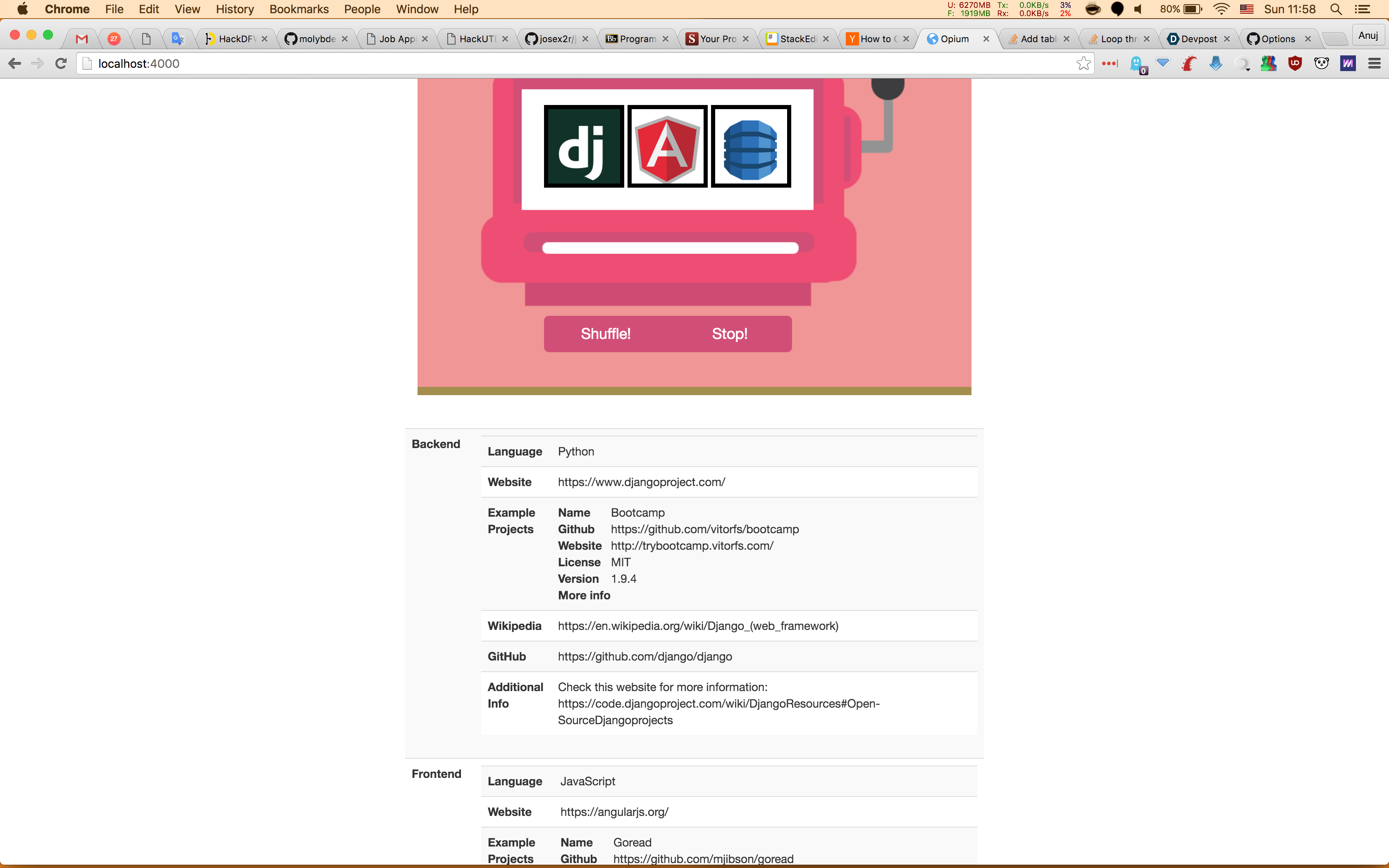Open the uBlock Origin extension icon
The width and height of the screenshot is (1389, 868).
tap(1295, 64)
